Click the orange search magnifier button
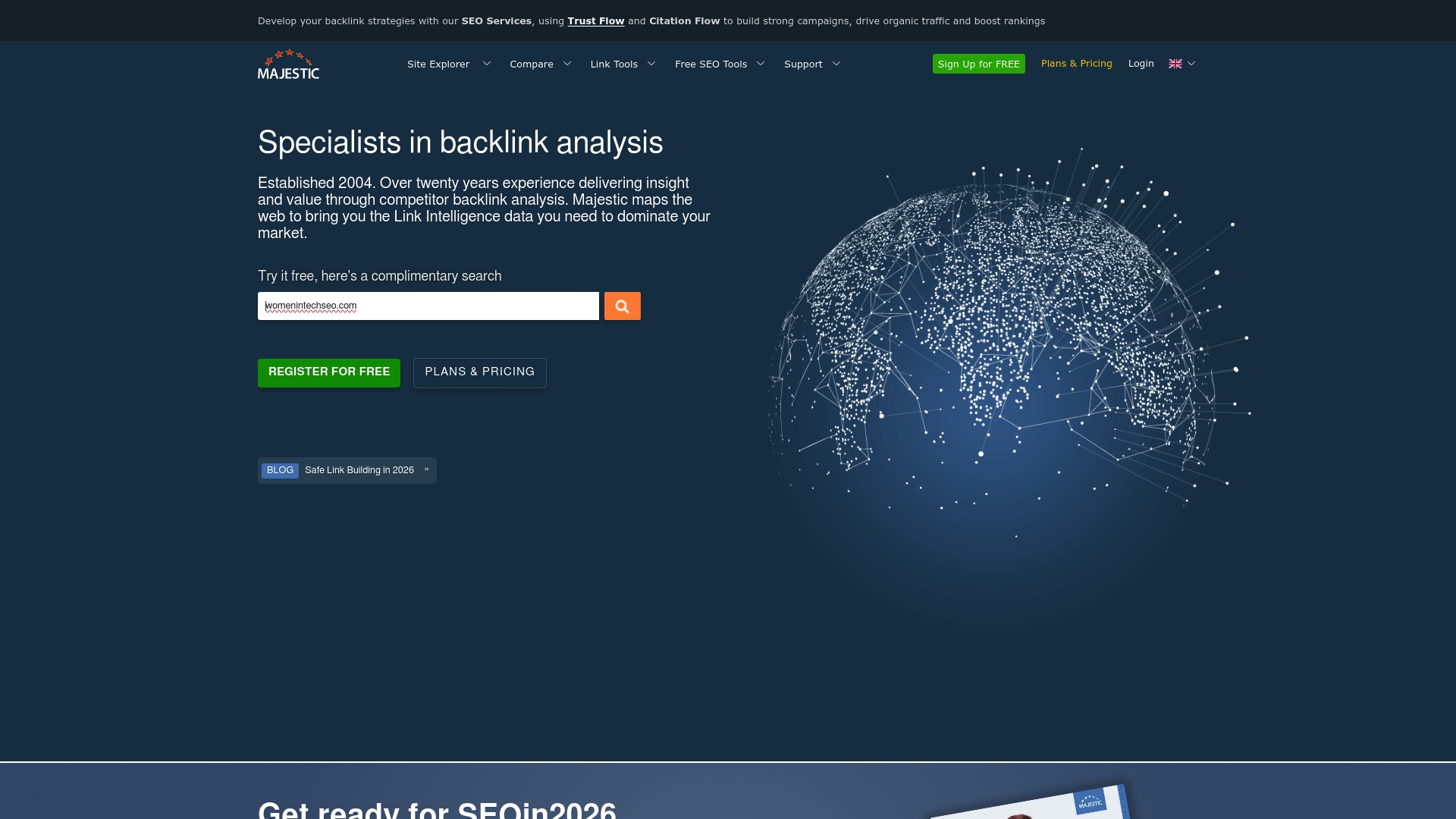1456x819 pixels. click(x=622, y=306)
